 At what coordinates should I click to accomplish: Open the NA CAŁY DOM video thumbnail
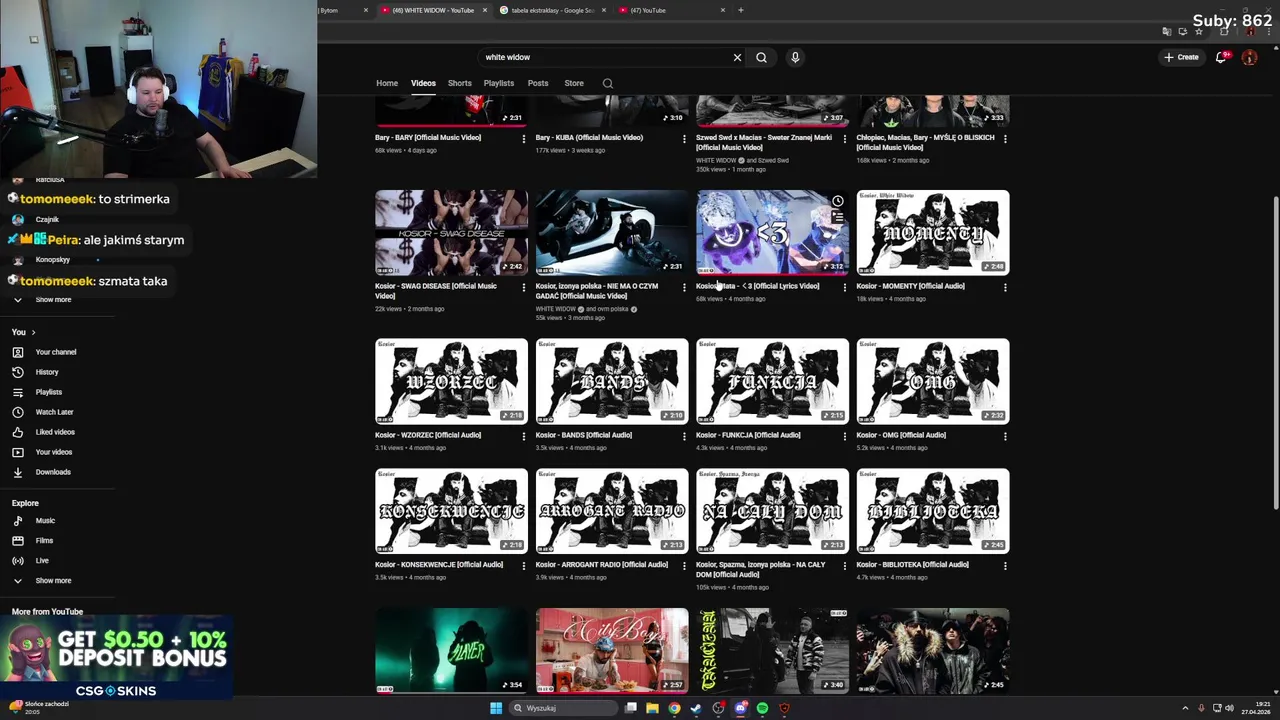pos(772,511)
